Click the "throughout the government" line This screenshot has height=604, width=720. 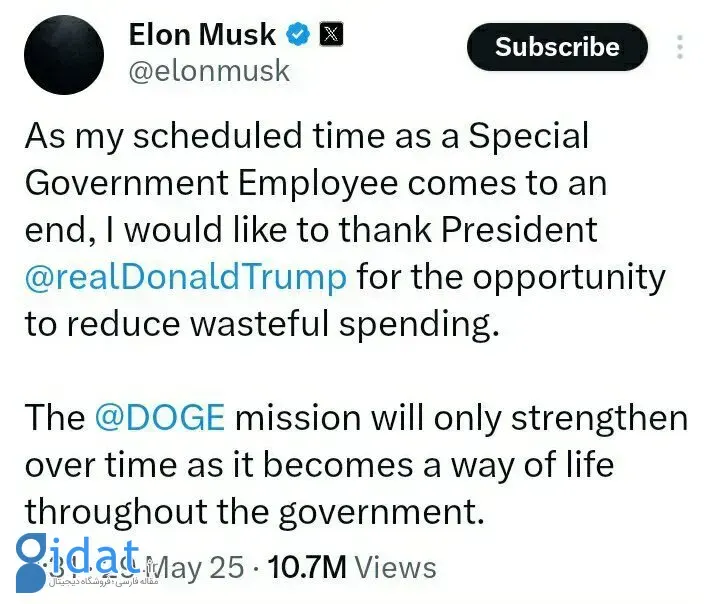click(254, 512)
